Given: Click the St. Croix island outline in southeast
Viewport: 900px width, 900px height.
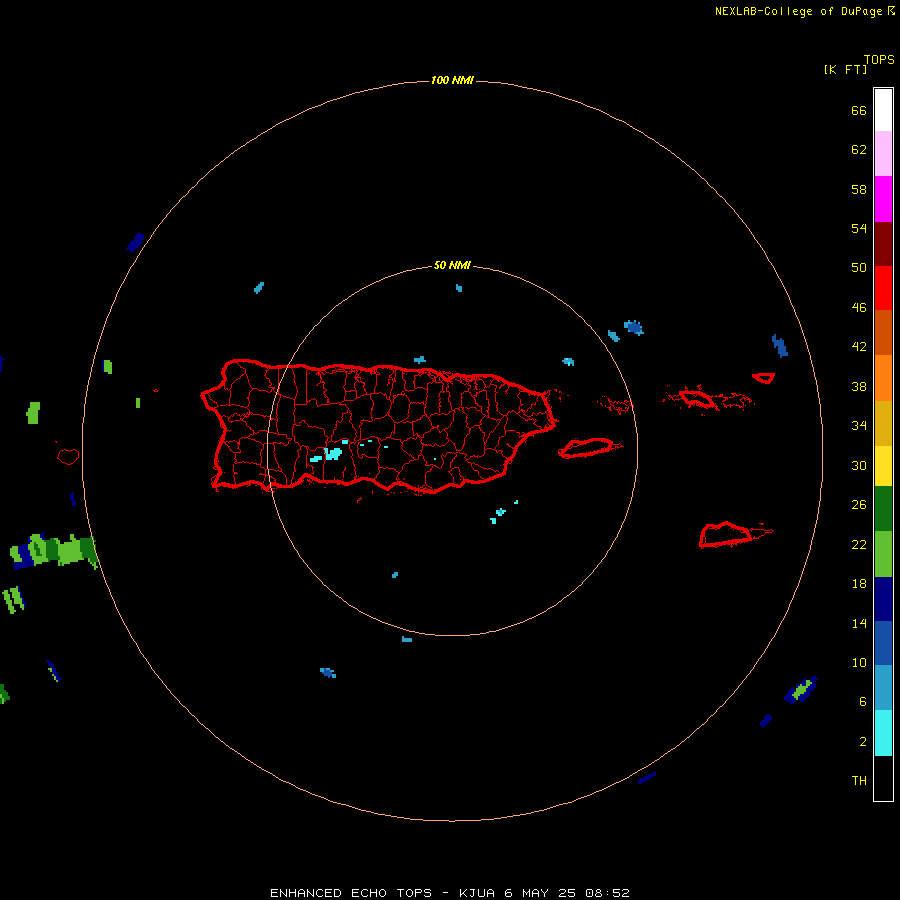Looking at the screenshot, I should click(728, 535).
